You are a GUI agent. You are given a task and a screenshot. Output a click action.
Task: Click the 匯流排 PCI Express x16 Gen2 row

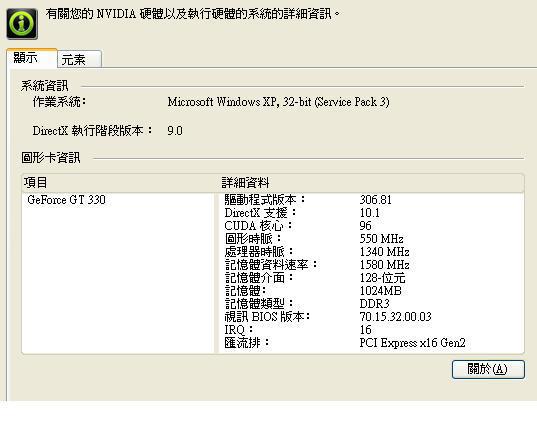point(372,343)
